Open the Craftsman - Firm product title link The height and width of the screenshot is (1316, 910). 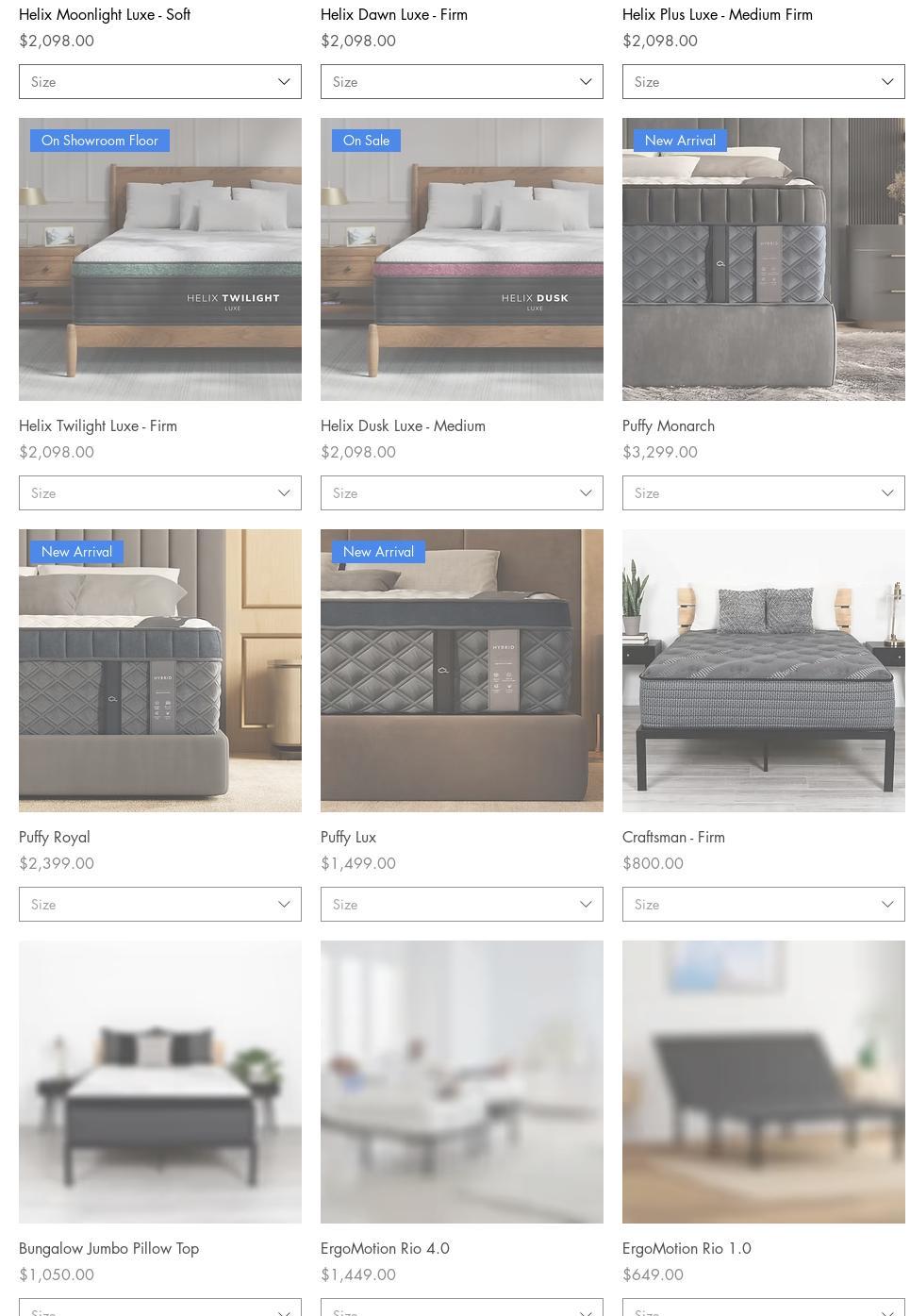(673, 837)
